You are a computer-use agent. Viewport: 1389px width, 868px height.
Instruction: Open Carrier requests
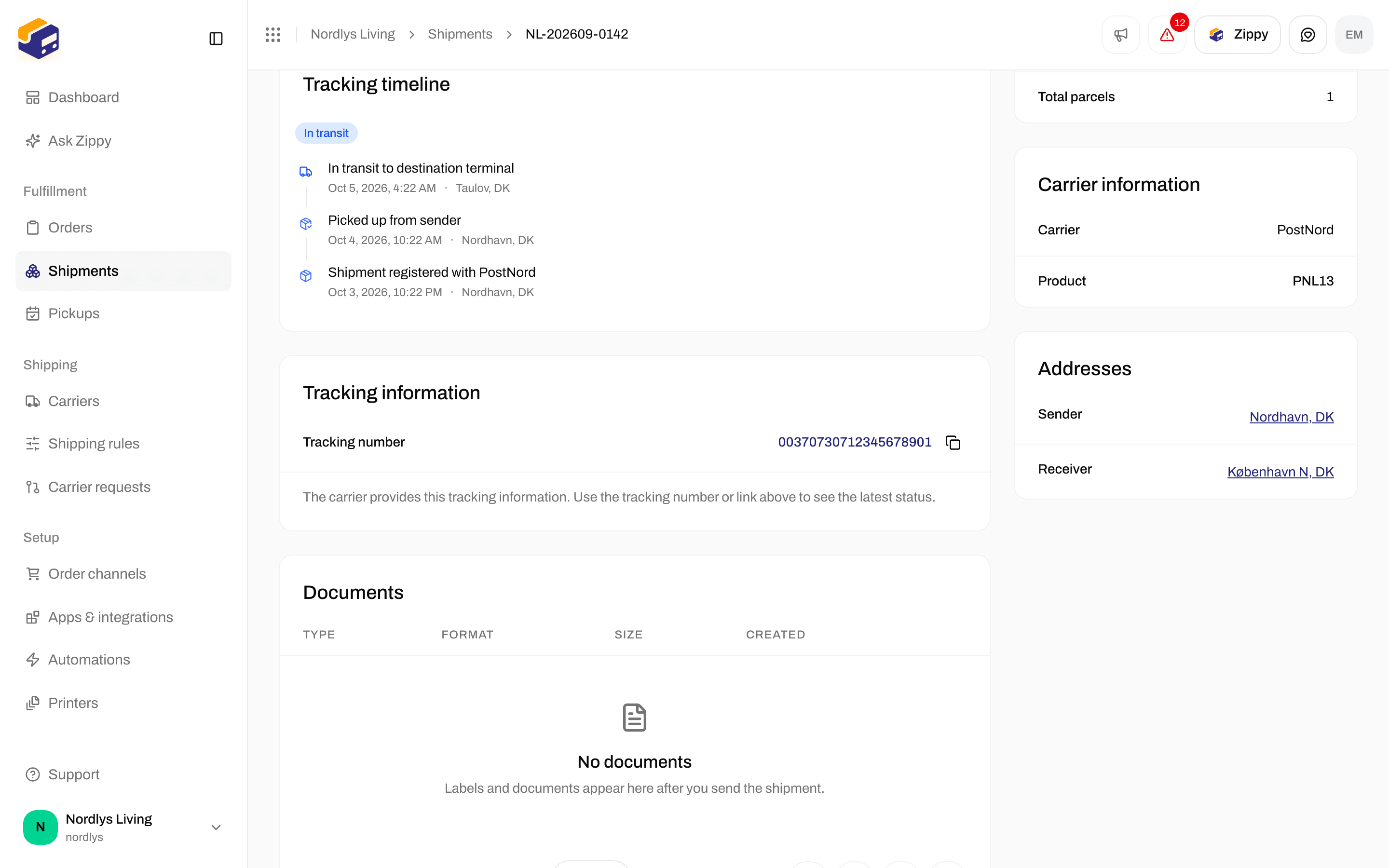pyautogui.click(x=123, y=487)
